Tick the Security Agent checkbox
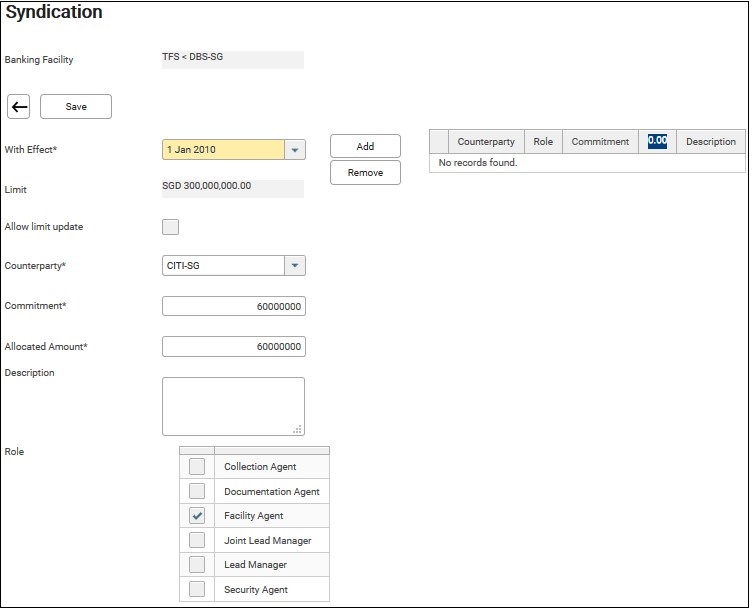The height and width of the screenshot is (609, 752). (x=197, y=590)
